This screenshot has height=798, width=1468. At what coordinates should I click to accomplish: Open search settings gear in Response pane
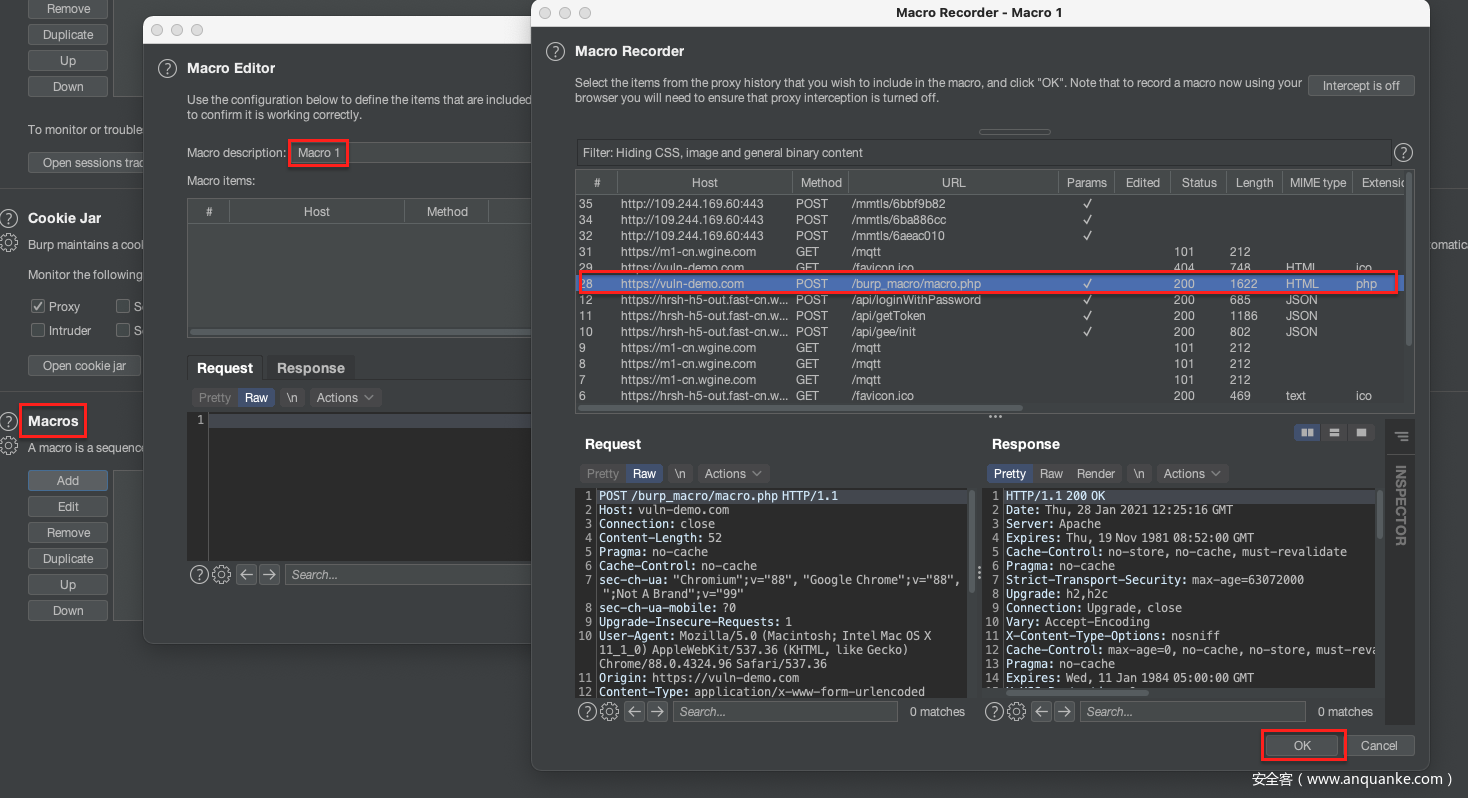[1016, 712]
